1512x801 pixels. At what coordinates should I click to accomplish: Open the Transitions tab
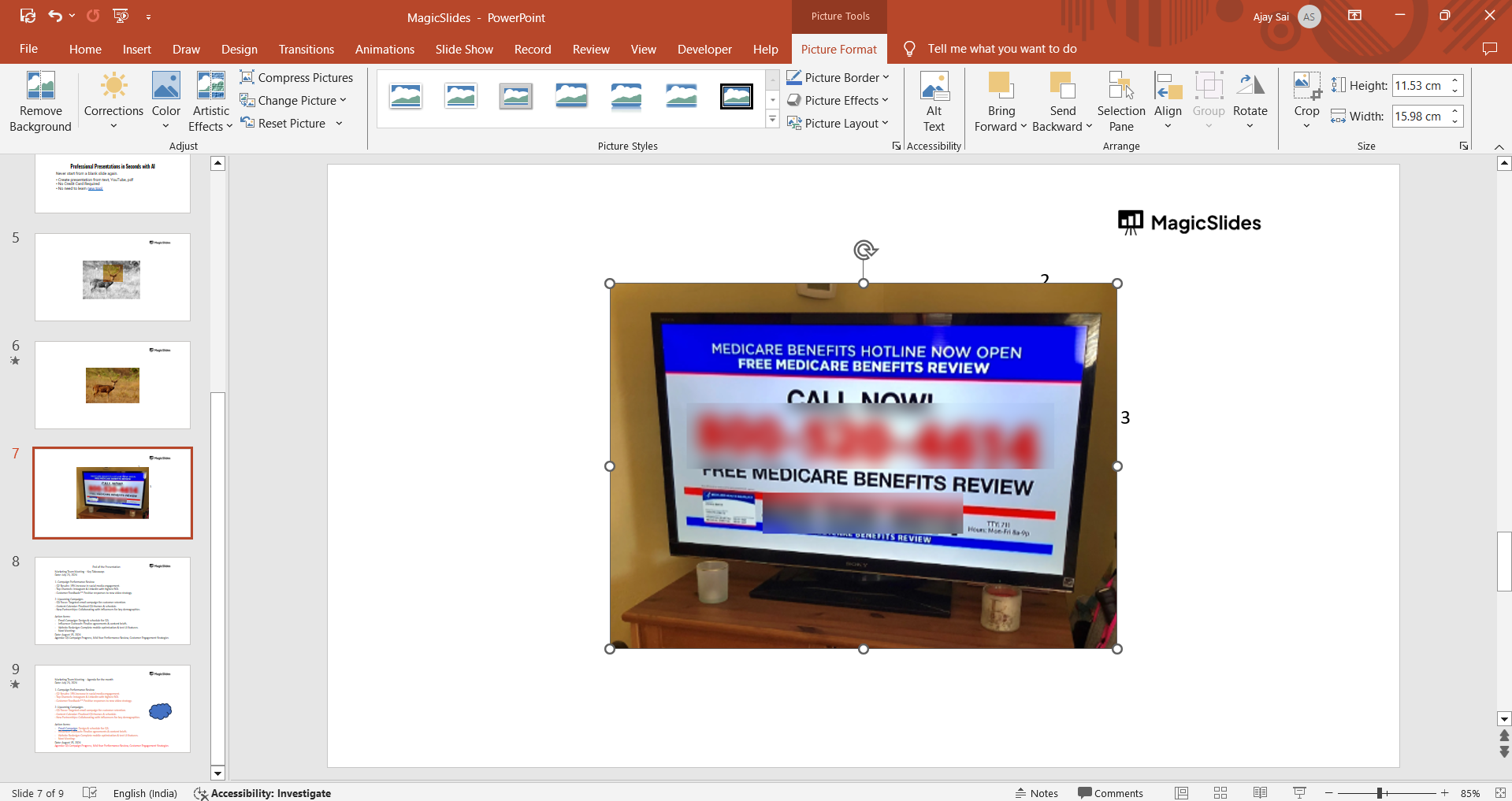pyautogui.click(x=306, y=49)
